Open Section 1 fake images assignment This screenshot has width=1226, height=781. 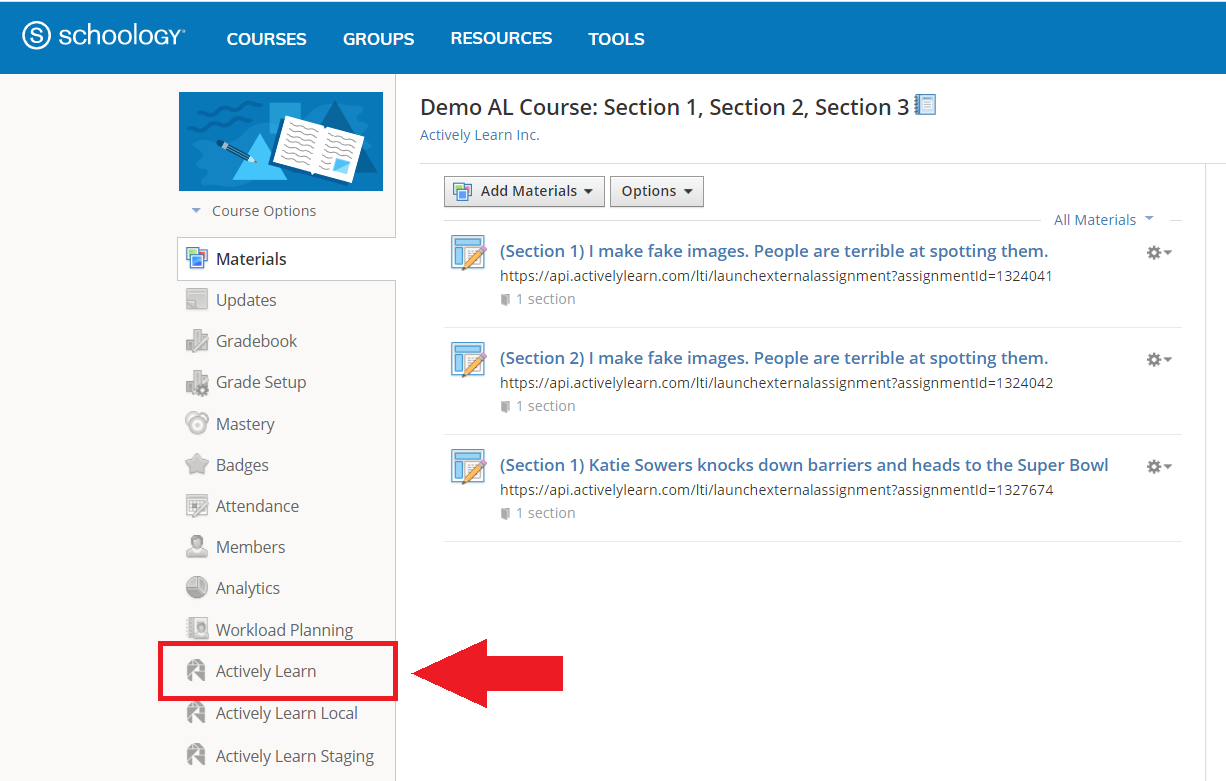(x=774, y=251)
